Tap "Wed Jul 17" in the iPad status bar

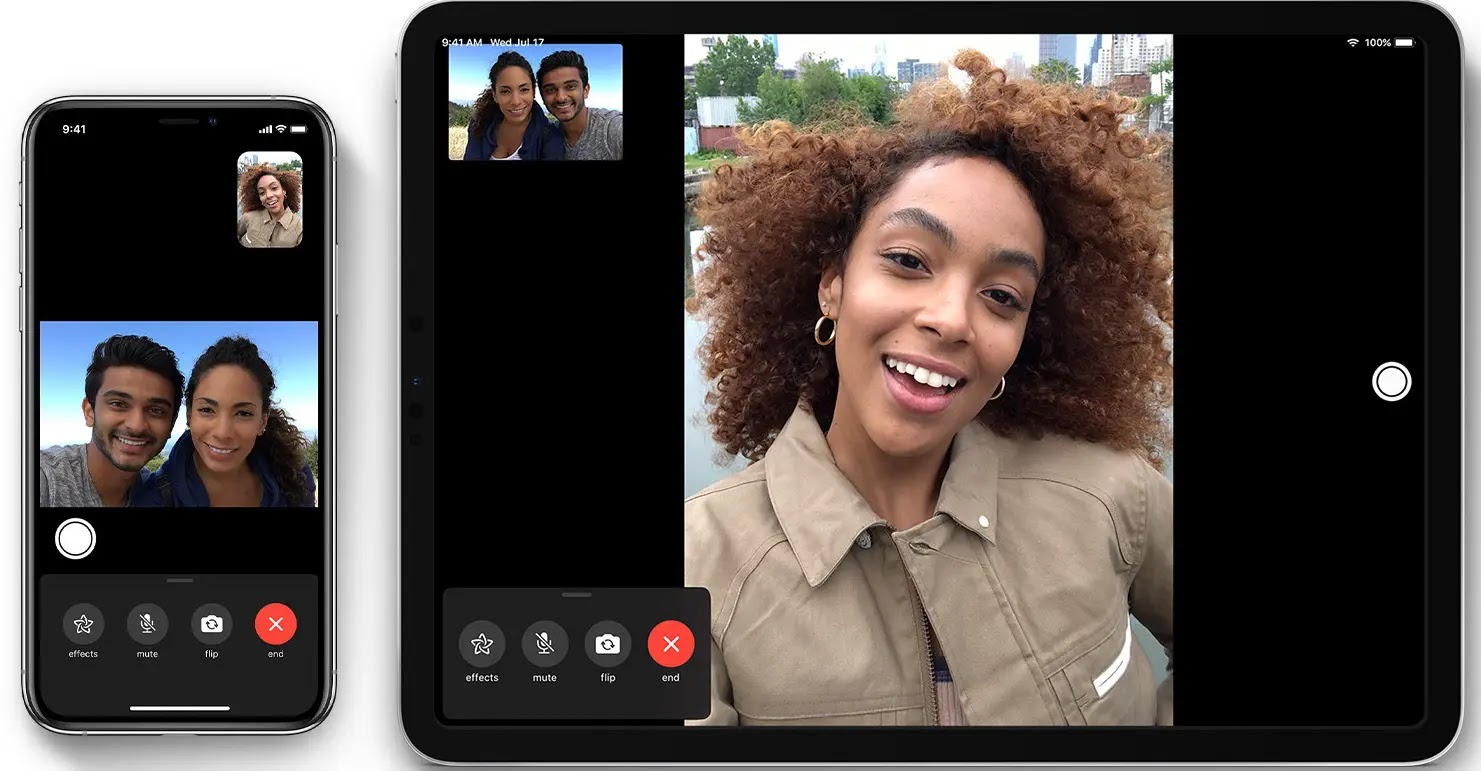tap(516, 43)
